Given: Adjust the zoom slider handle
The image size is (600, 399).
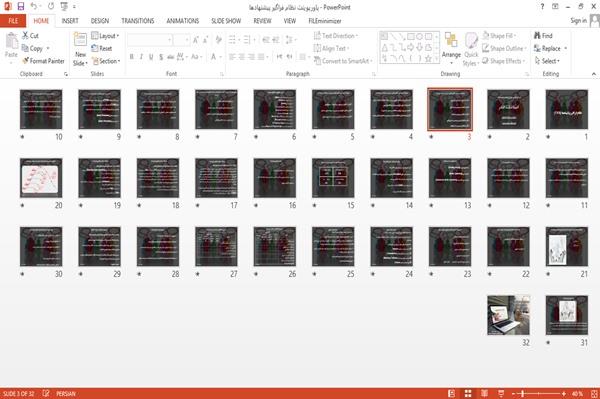Looking at the screenshot, I should tap(523, 393).
